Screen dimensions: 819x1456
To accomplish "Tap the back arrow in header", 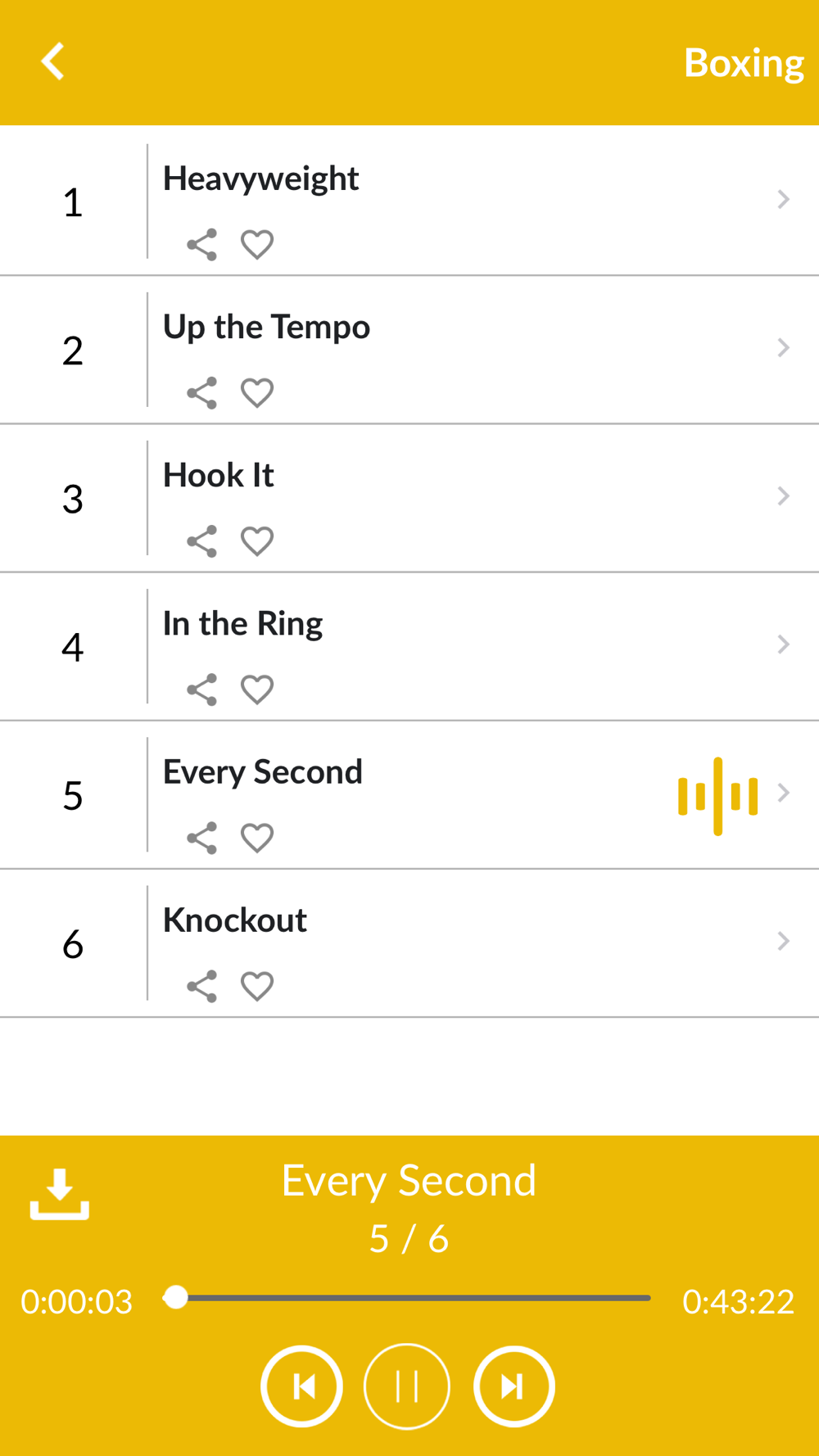I will click(53, 61).
